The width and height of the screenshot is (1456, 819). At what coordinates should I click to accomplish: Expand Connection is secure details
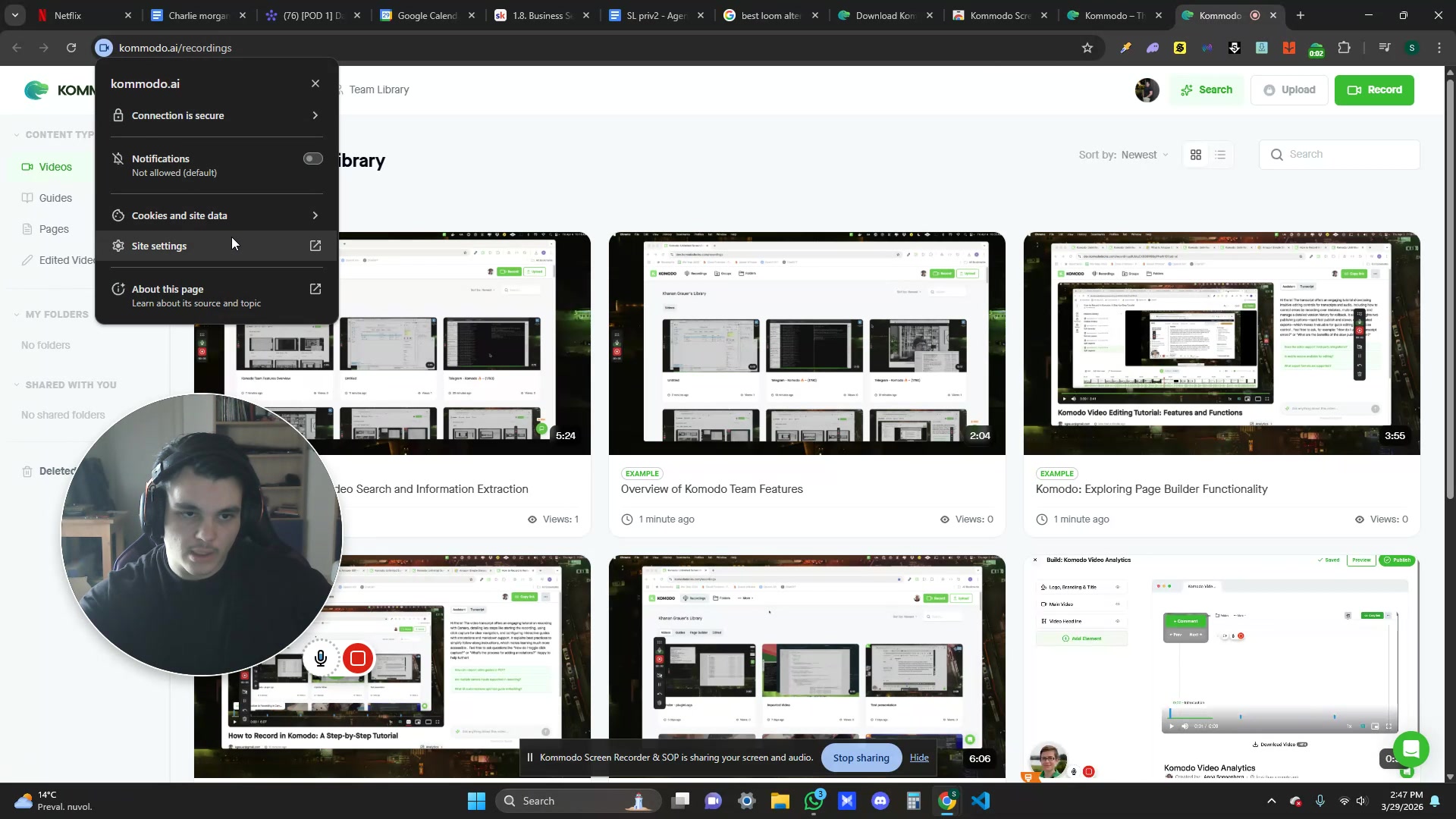coord(216,115)
